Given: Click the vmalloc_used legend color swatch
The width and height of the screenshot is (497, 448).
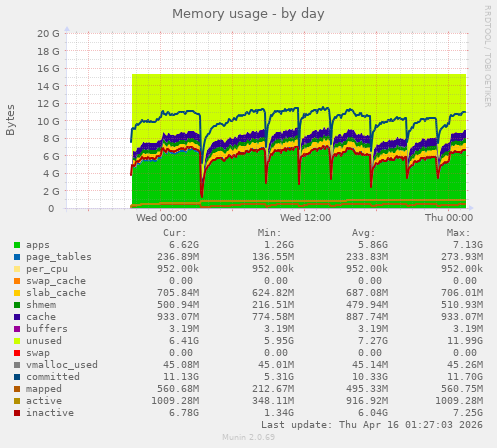Looking at the screenshot, I should [17, 365].
